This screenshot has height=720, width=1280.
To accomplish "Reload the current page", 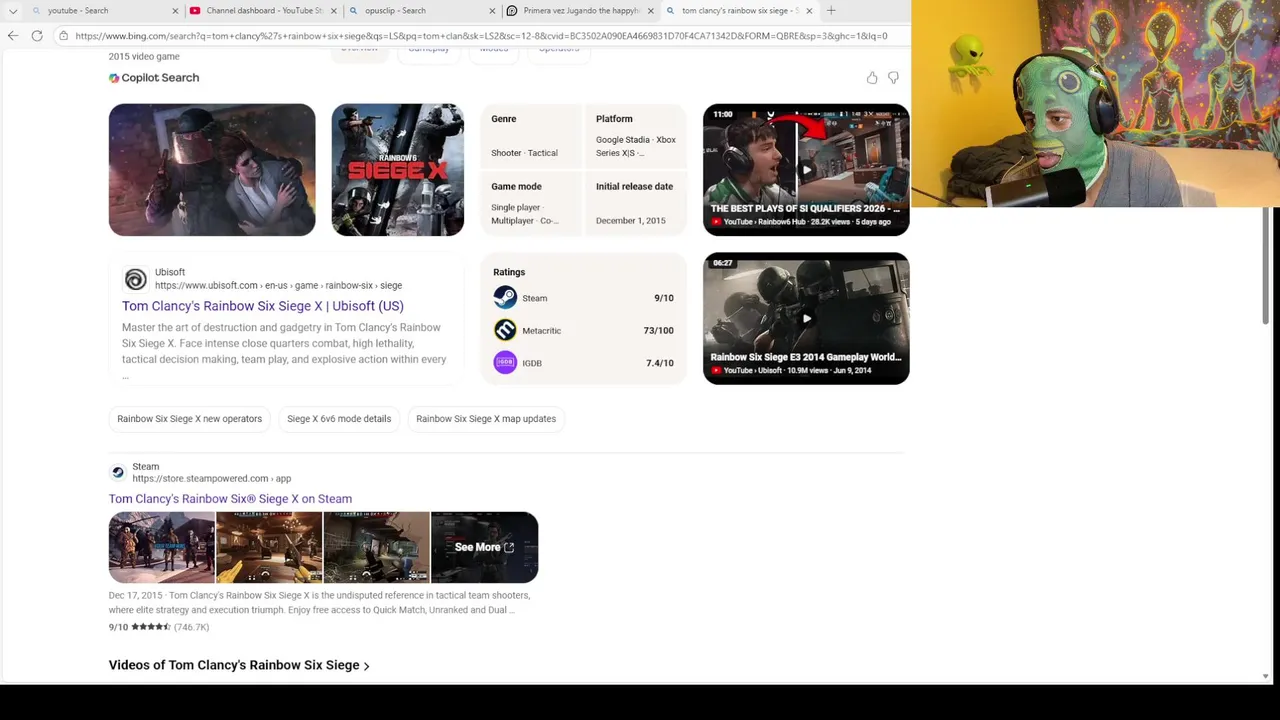I will 37,36.
